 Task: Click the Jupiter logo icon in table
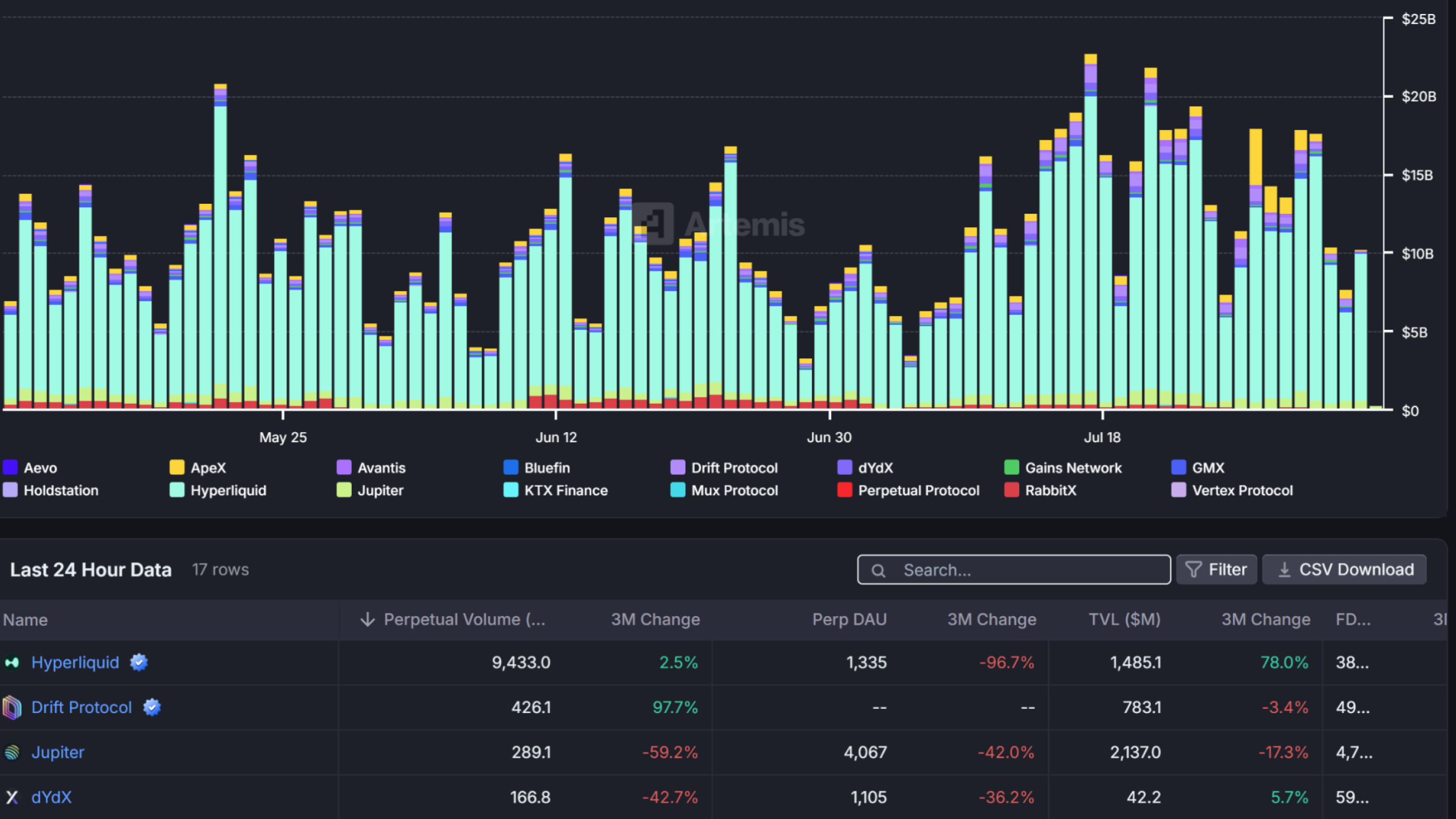click(x=12, y=752)
